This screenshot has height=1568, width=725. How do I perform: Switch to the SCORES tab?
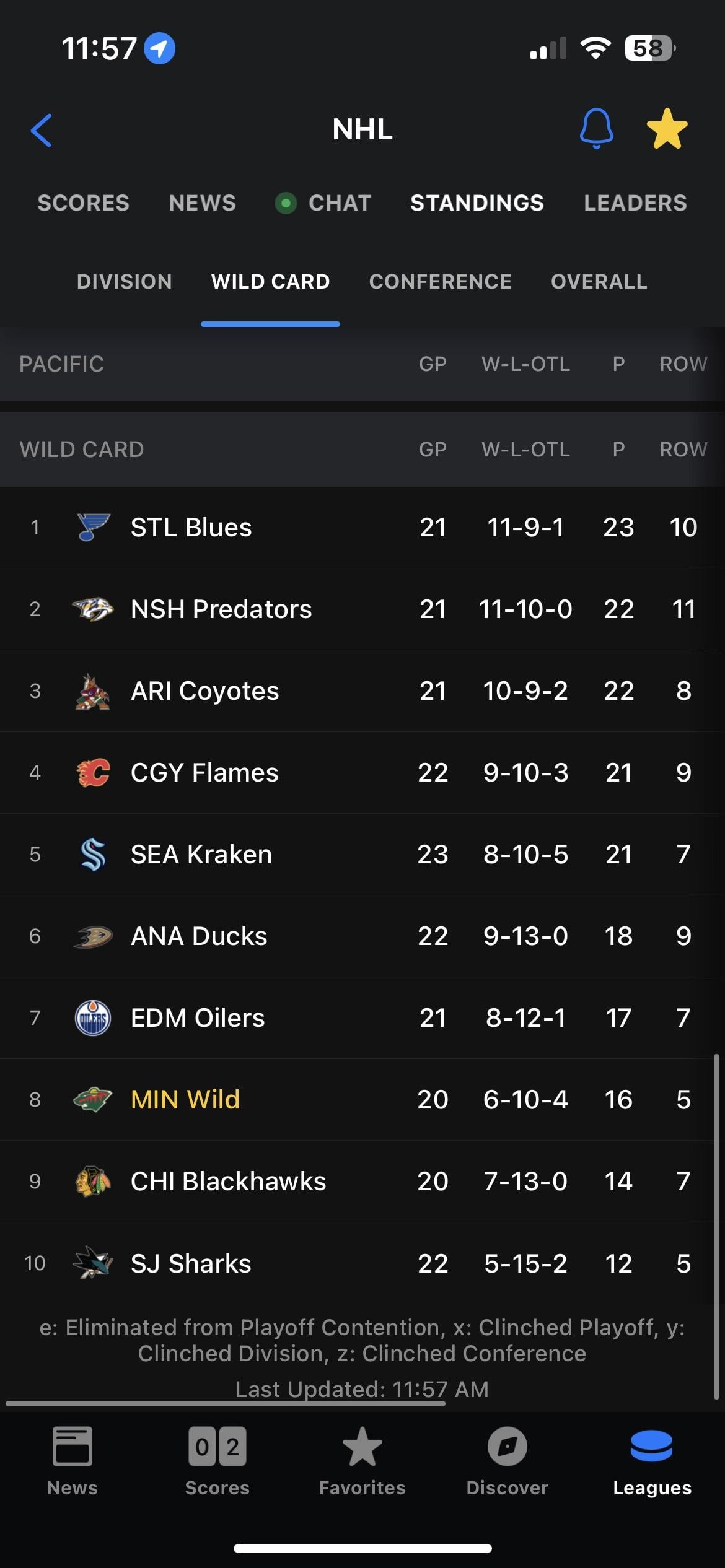point(84,203)
